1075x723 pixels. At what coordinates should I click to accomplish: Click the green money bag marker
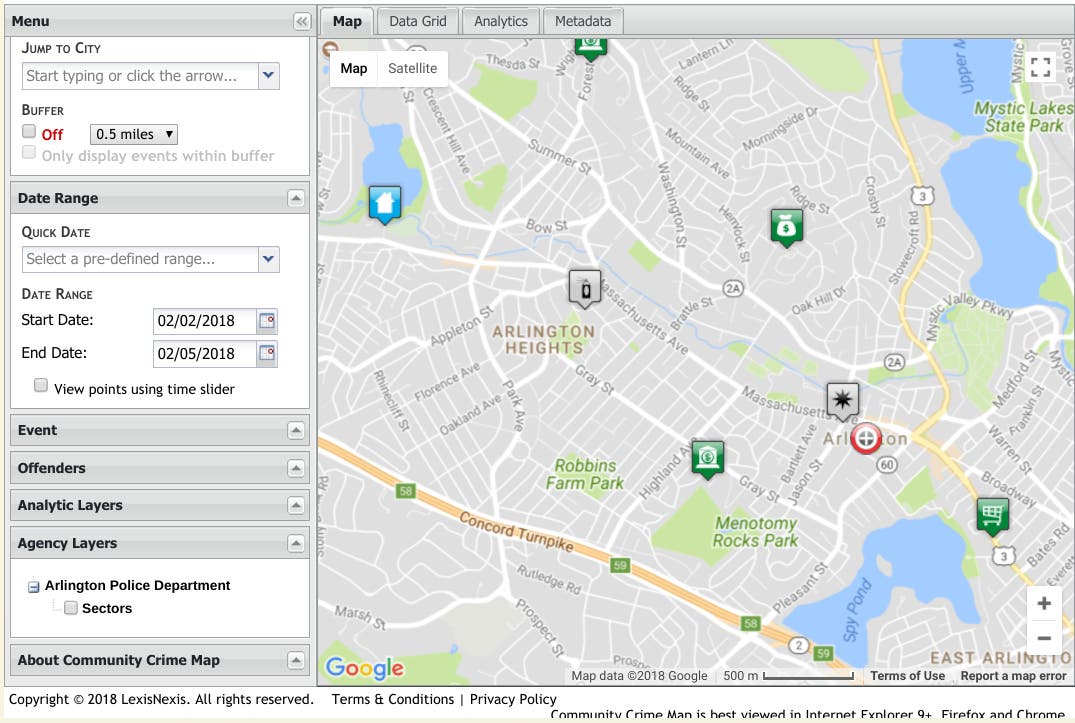coord(787,226)
